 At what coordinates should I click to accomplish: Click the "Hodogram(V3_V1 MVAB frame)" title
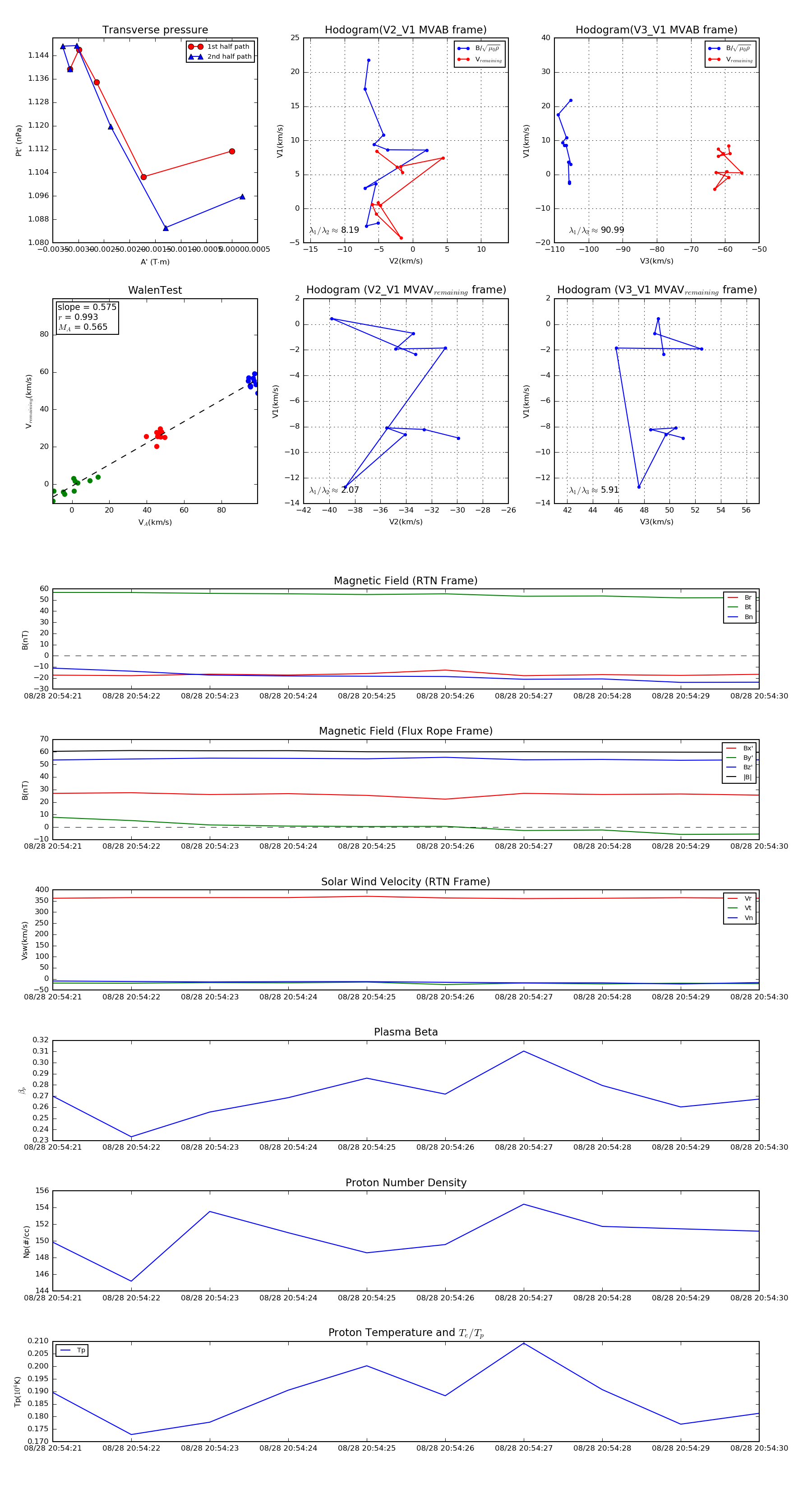click(656, 30)
